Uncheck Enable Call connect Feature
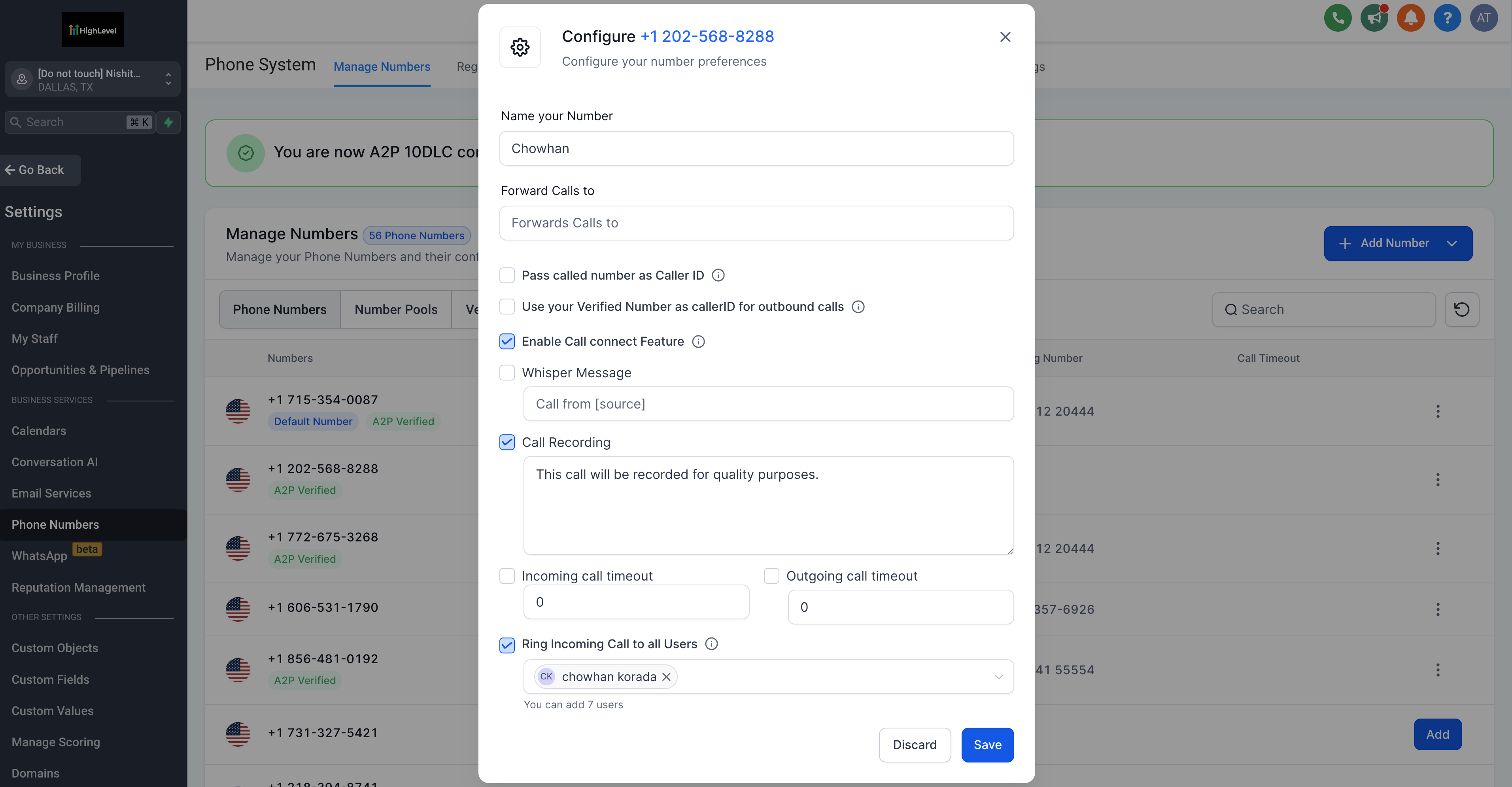1512x787 pixels. (x=507, y=342)
